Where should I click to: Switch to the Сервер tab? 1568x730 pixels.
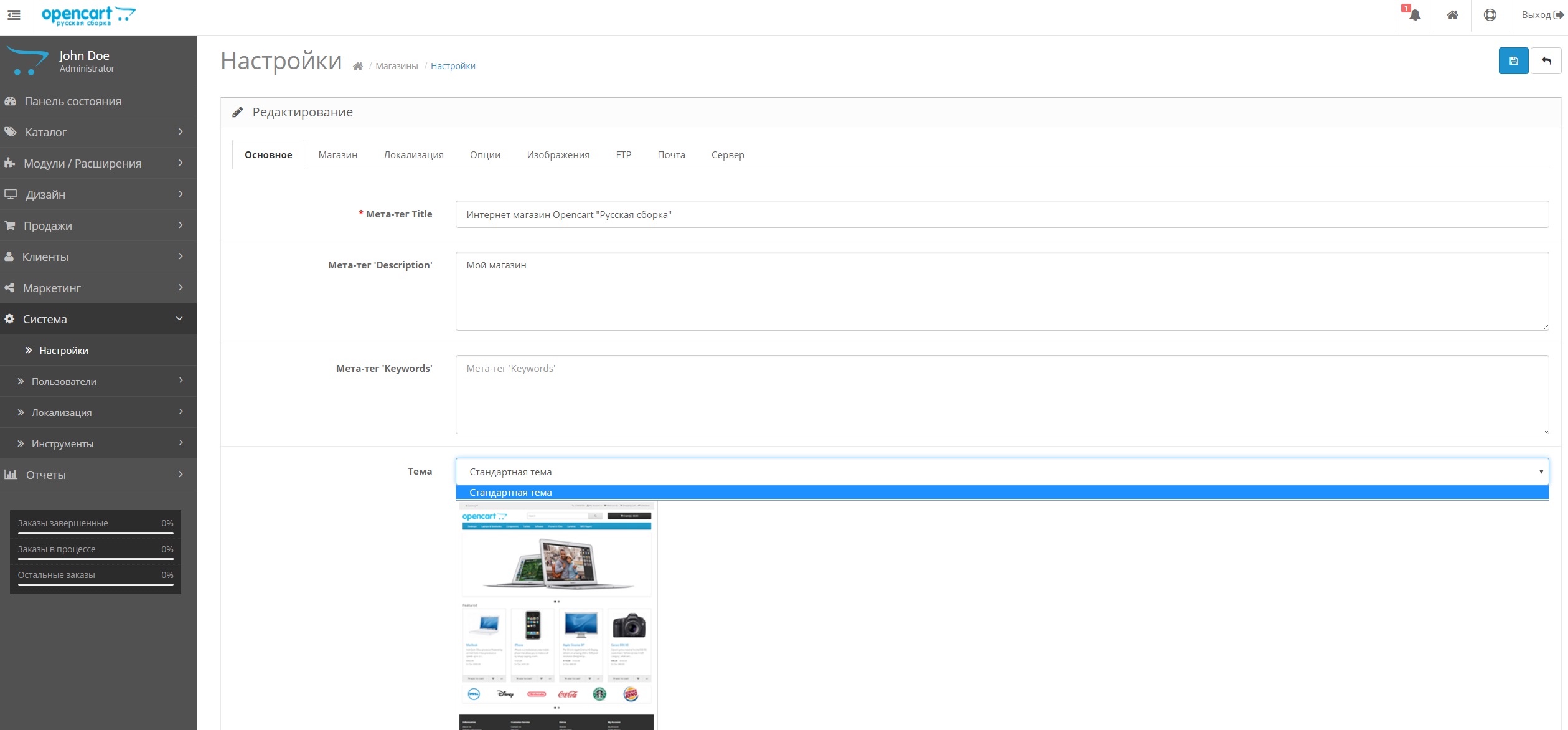coord(727,155)
